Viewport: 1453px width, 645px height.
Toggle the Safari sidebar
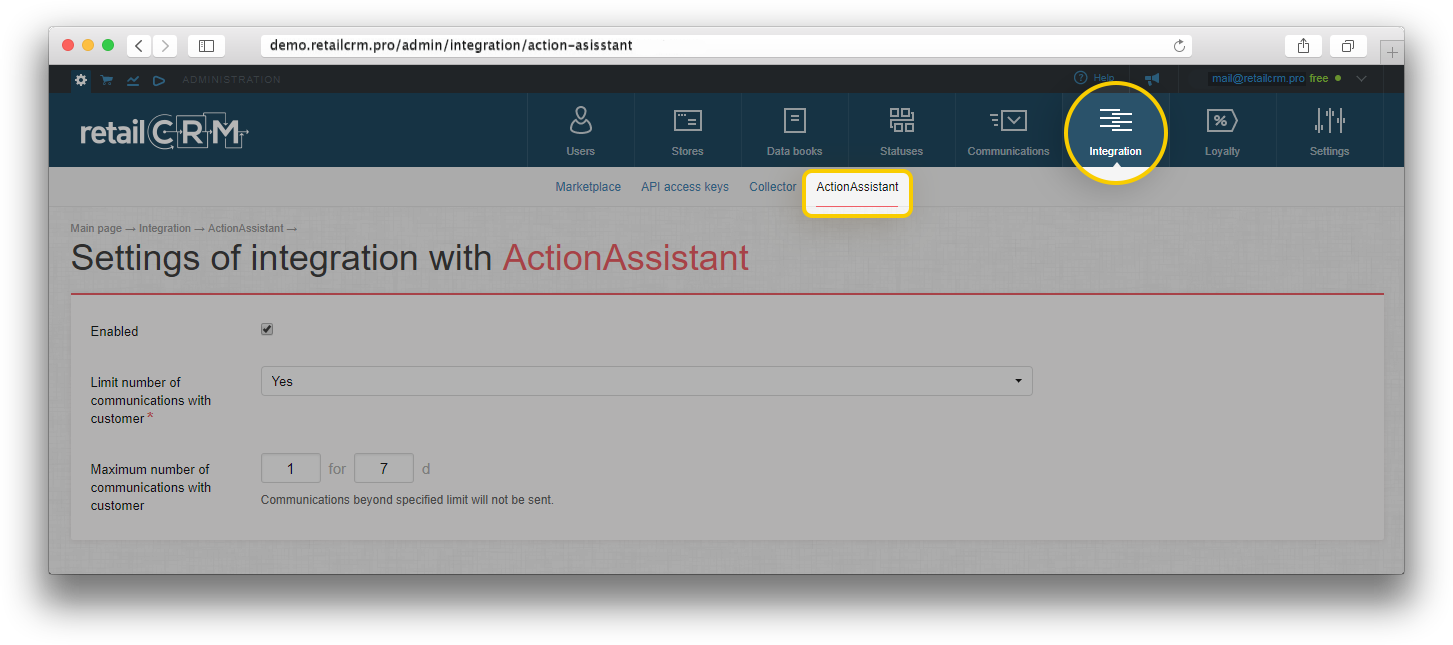pyautogui.click(x=206, y=46)
